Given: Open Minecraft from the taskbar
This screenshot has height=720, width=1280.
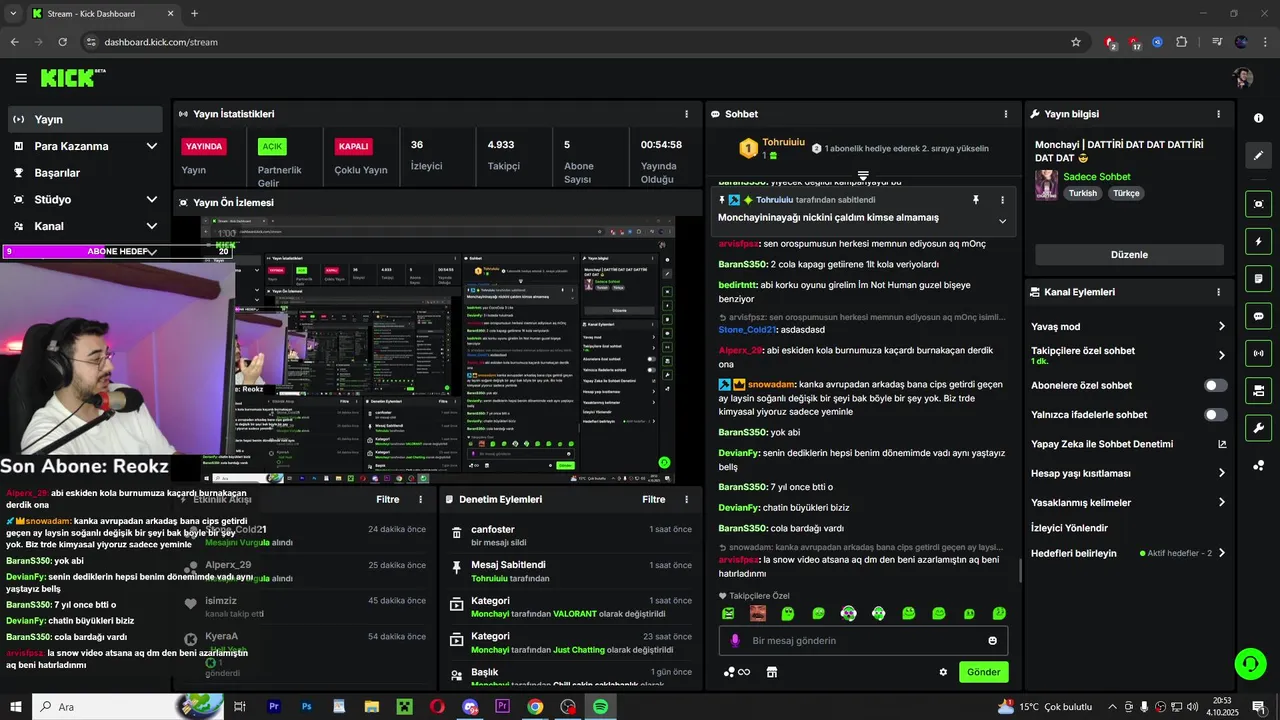Looking at the screenshot, I should [x=404, y=707].
